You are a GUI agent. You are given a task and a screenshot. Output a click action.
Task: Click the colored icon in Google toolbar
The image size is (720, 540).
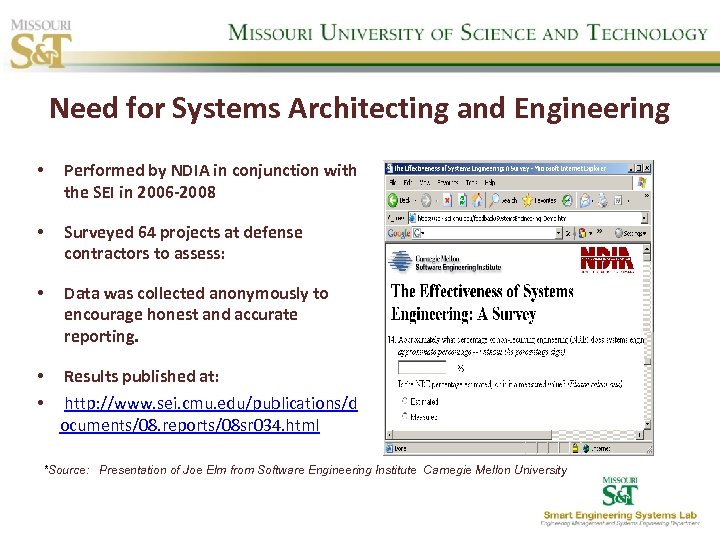click(x=582, y=233)
